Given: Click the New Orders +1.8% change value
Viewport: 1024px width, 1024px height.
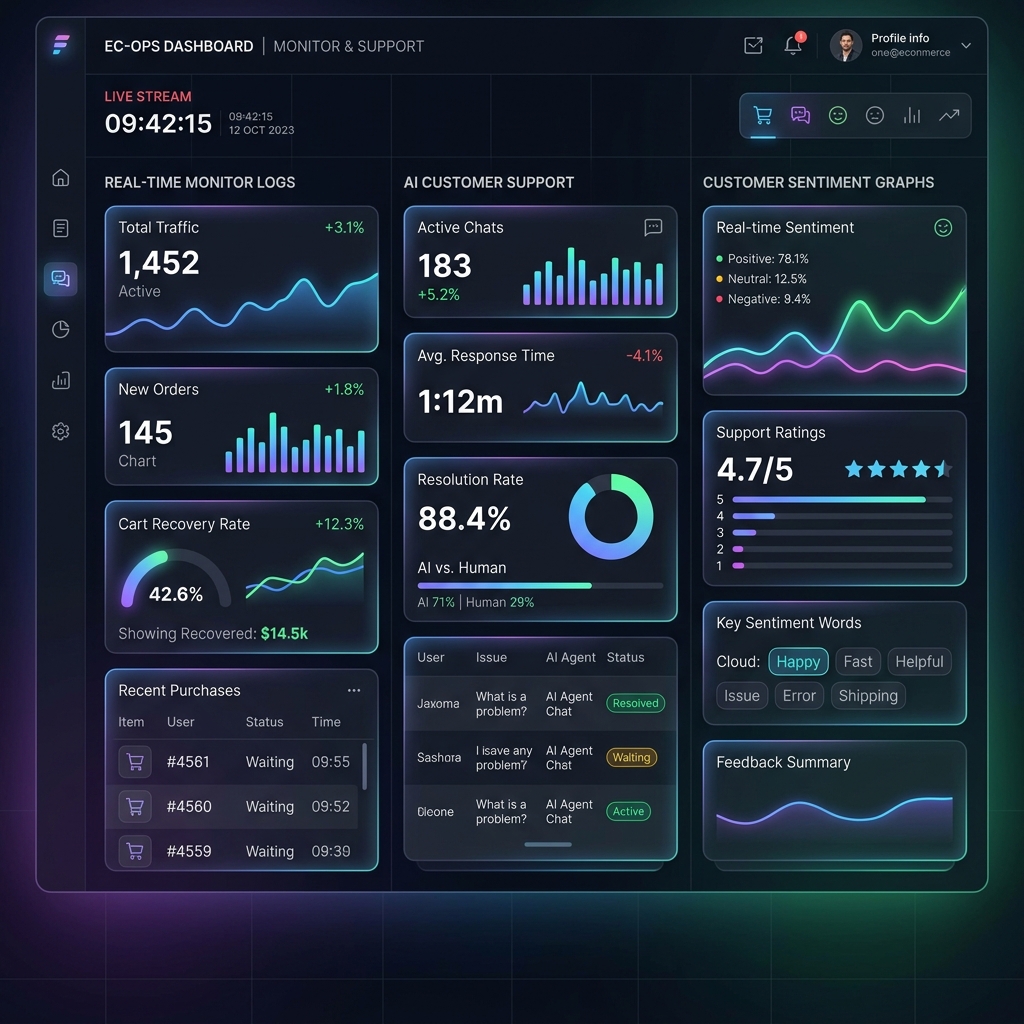Looking at the screenshot, I should (x=344, y=389).
